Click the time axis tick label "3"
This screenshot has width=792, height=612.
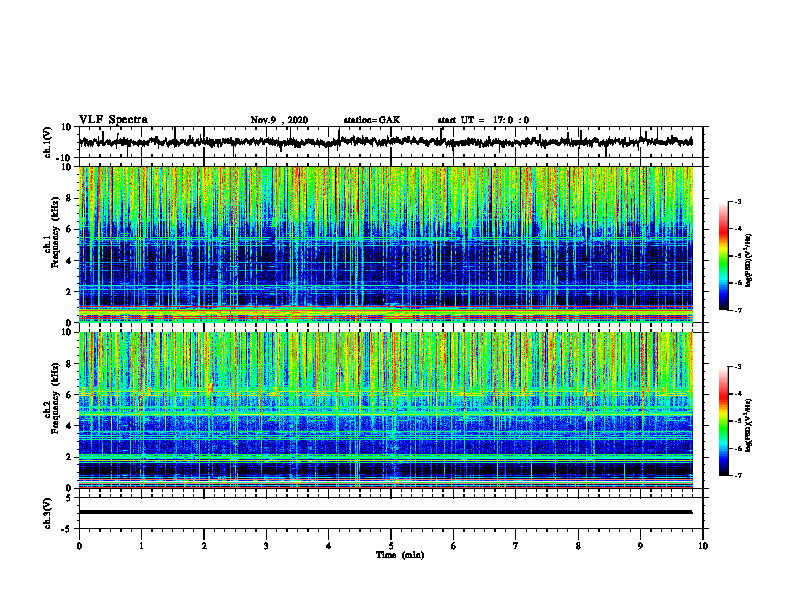266,546
